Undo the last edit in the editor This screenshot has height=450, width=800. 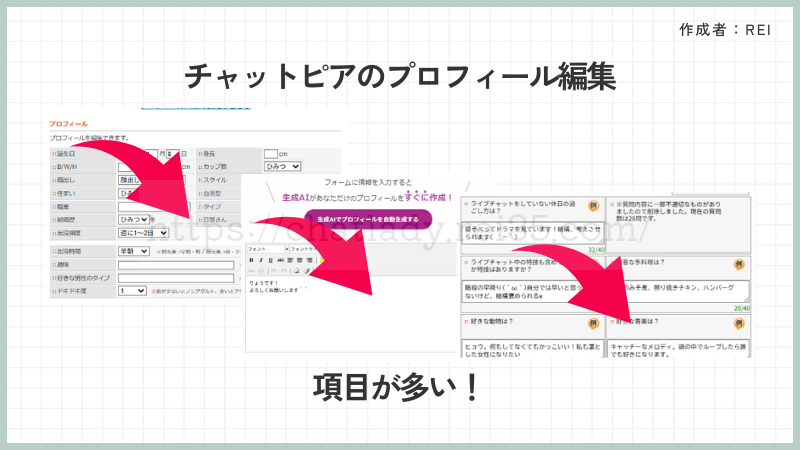click(x=273, y=271)
